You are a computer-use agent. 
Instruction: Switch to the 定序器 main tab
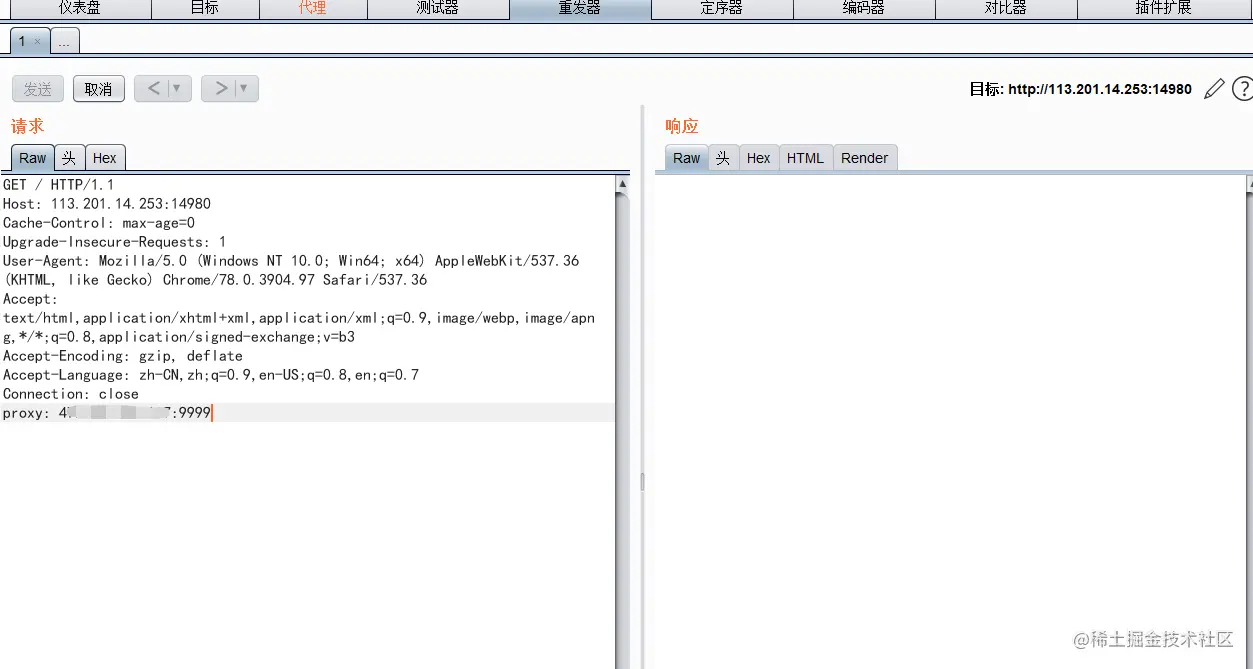722,8
